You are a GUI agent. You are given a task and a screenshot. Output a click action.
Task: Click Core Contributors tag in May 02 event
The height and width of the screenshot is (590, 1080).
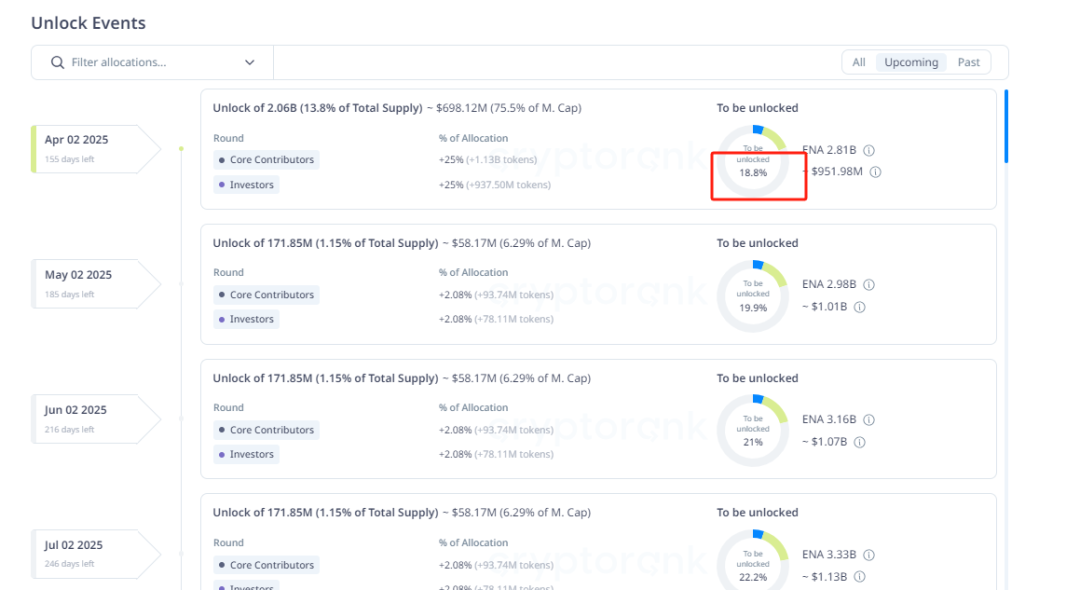(x=266, y=295)
